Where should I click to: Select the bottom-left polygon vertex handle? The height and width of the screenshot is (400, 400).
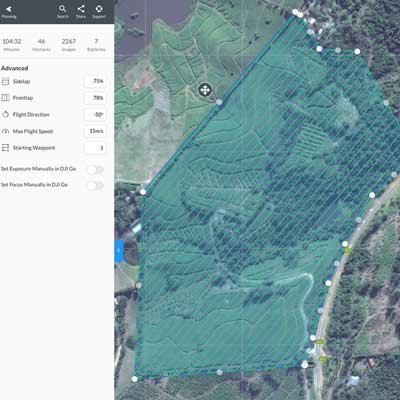(134, 379)
